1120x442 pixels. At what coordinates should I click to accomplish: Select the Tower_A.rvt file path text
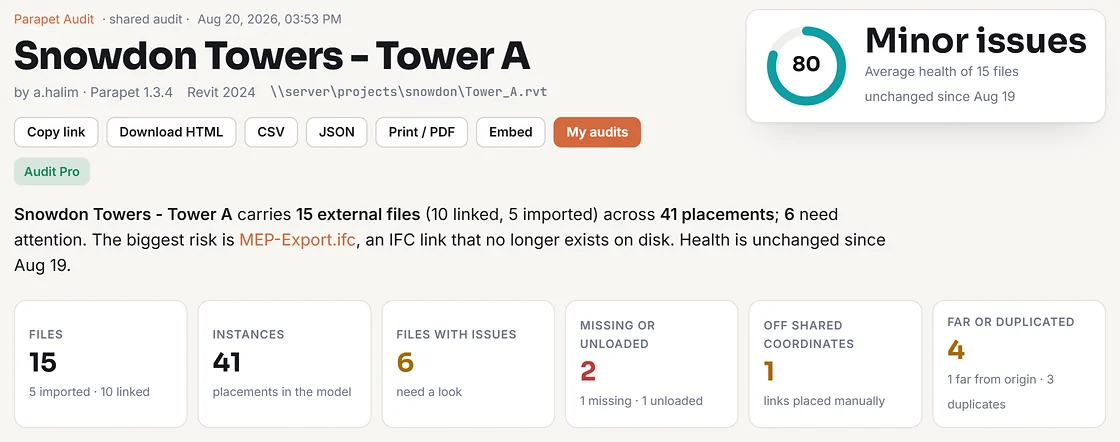pos(409,92)
